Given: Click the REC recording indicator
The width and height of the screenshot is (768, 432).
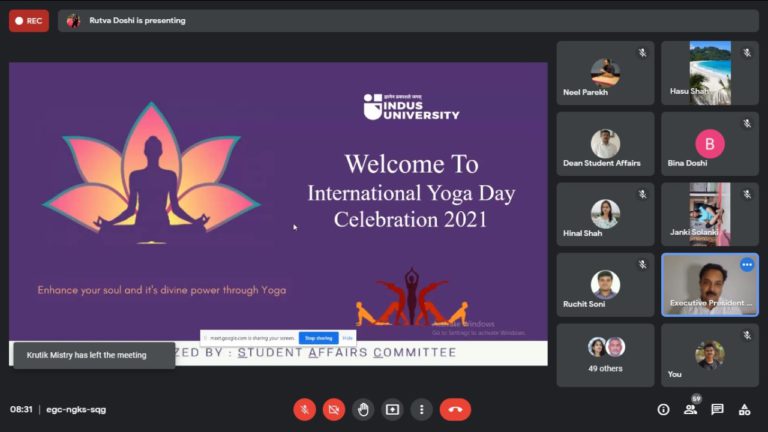Looking at the screenshot, I should pos(29,21).
